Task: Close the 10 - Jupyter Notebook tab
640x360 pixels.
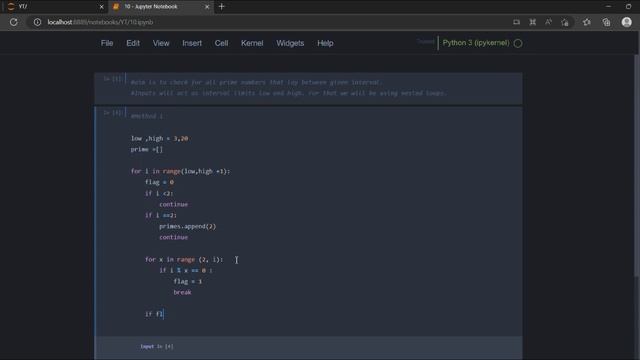Action: (x=207, y=7)
